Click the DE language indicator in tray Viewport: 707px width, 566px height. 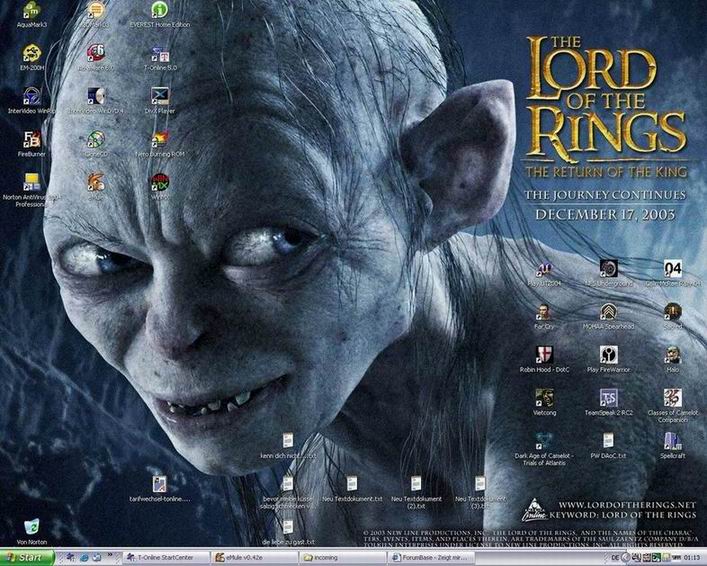[x=615, y=558]
